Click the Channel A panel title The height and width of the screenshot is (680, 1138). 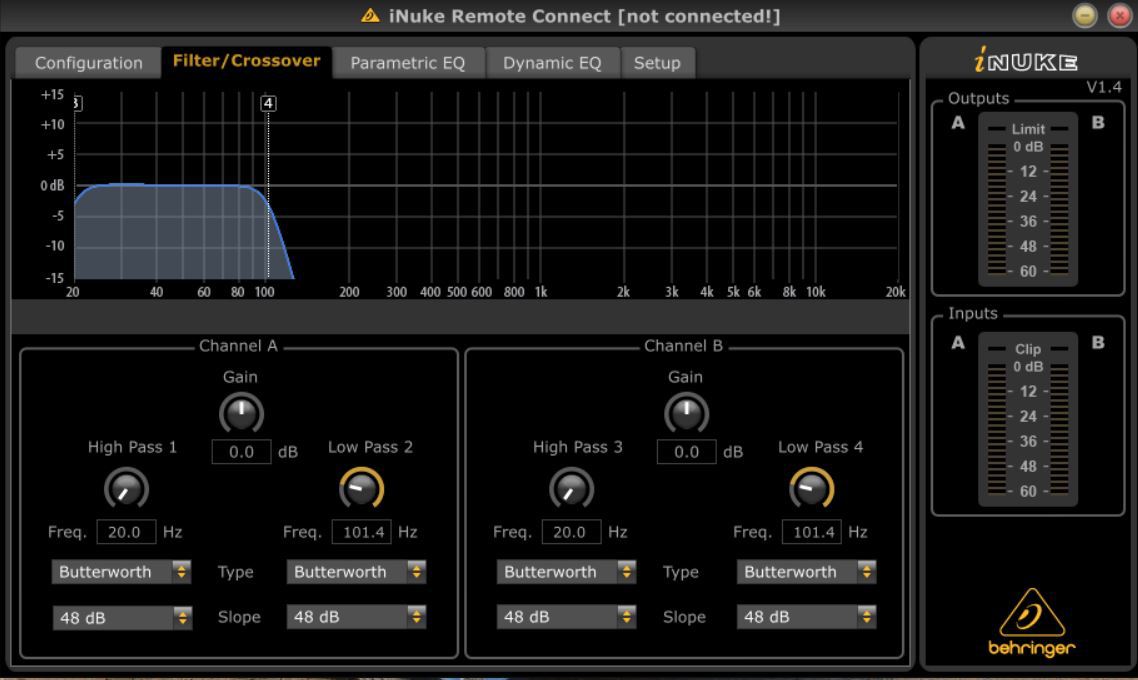pos(238,346)
